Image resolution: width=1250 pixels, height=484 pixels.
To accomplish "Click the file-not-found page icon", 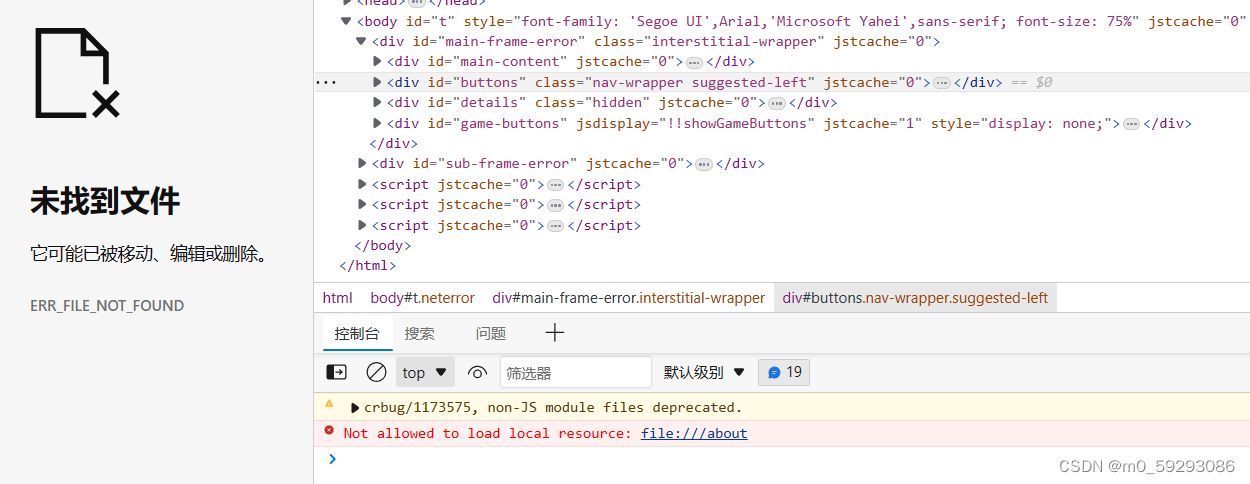I will point(77,72).
